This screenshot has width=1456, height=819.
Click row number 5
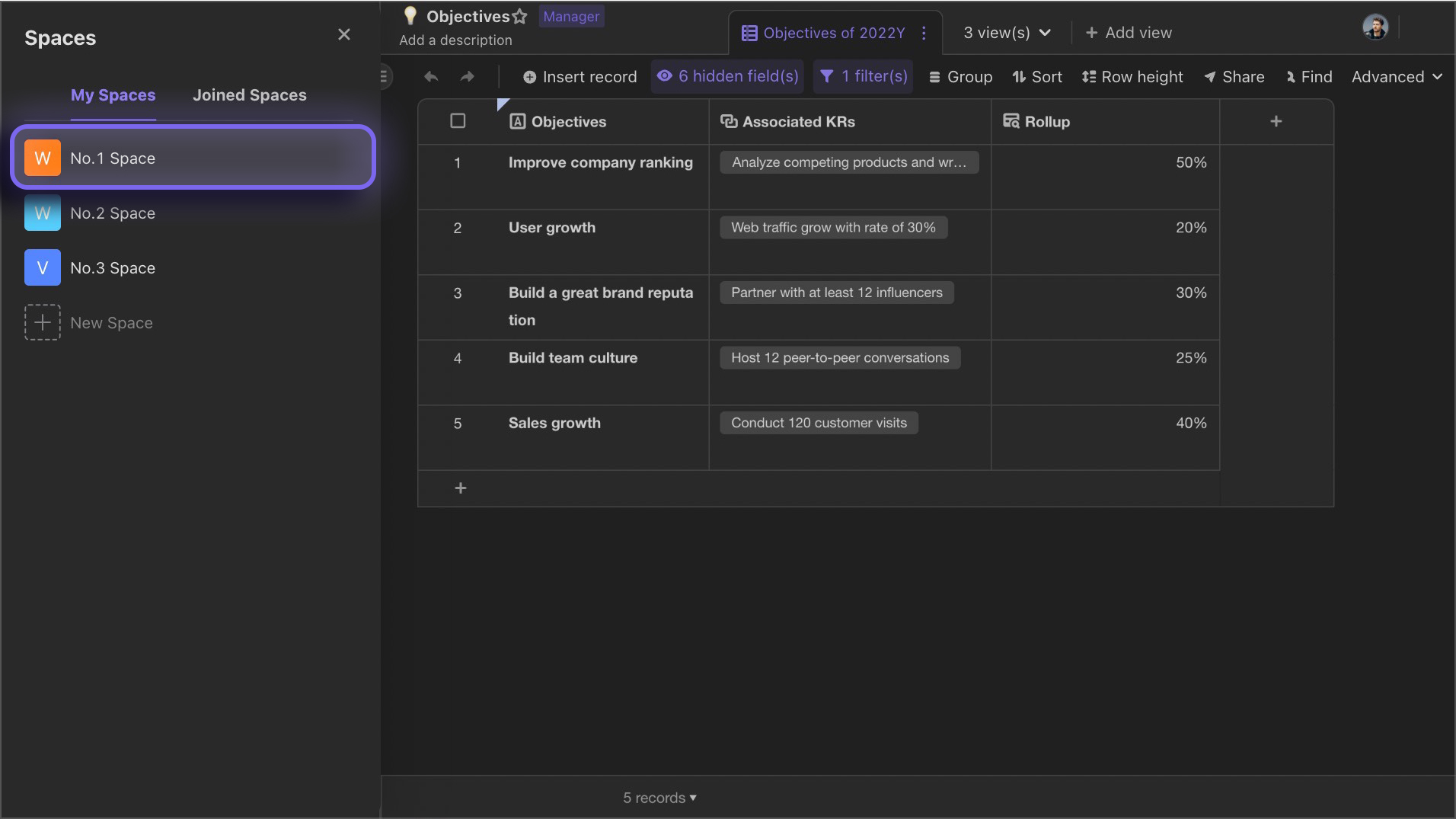click(458, 424)
